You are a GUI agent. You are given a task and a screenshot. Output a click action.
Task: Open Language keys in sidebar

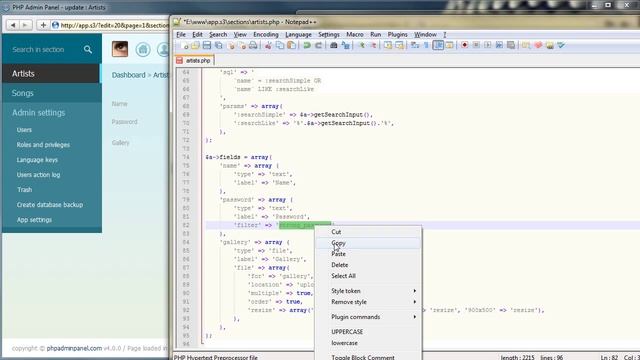(37, 160)
